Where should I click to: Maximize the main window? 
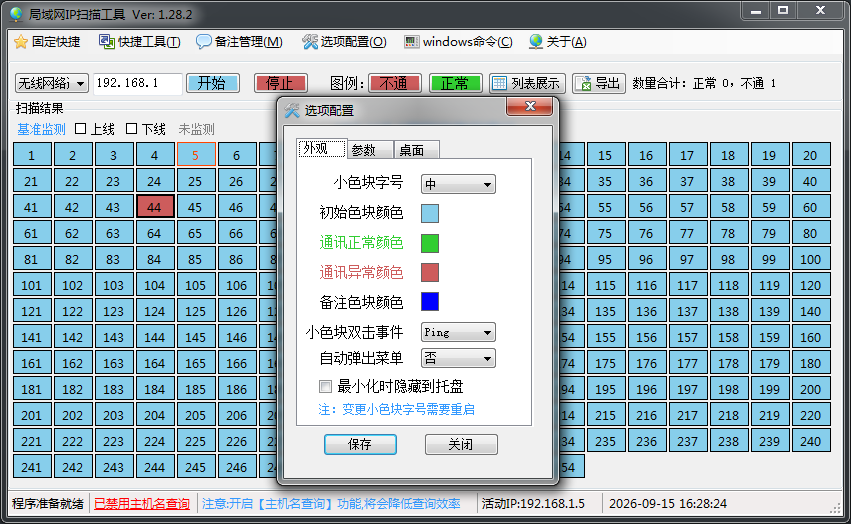(783, 11)
